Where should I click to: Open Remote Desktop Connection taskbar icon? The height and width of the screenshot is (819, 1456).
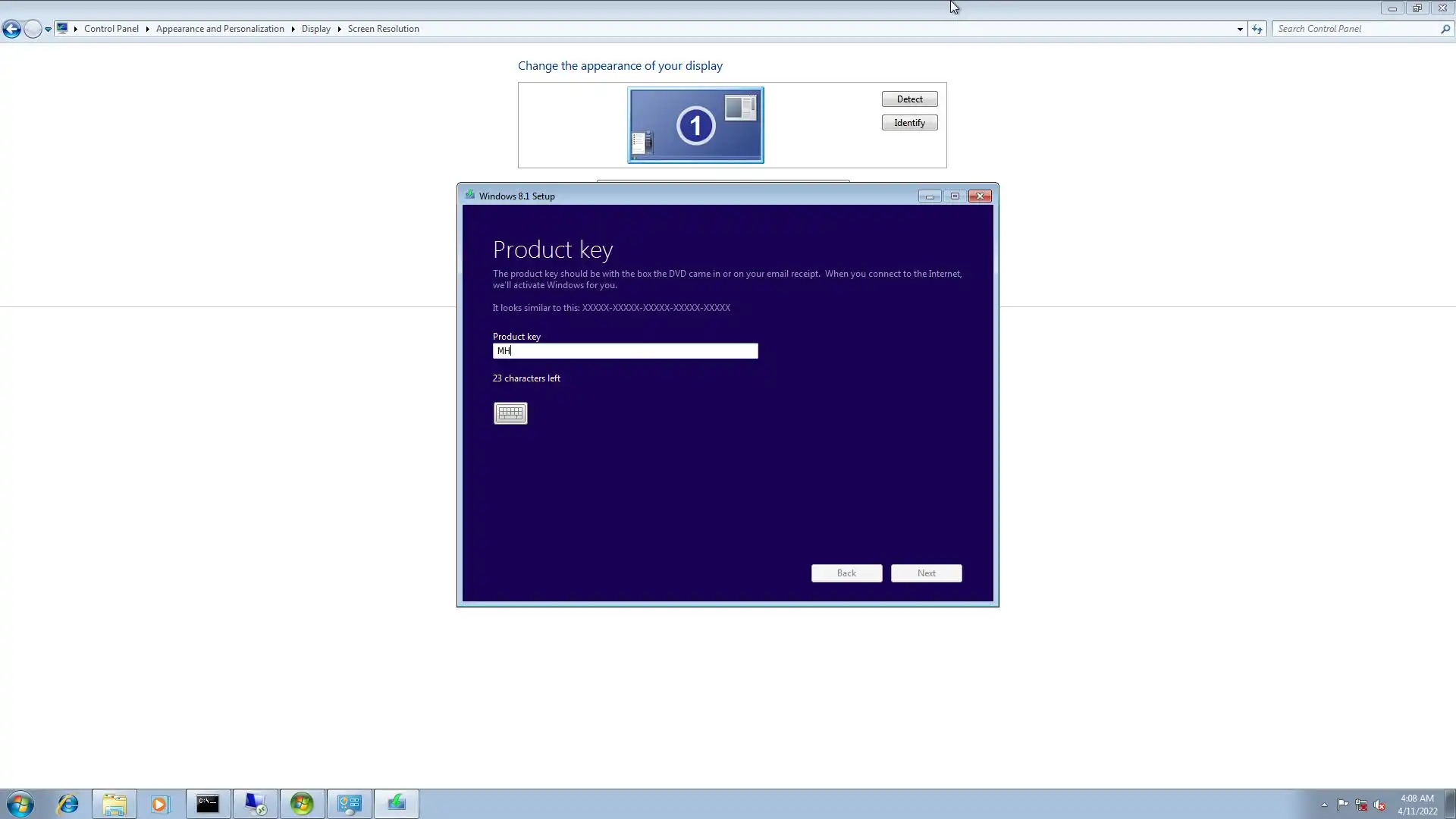click(256, 804)
